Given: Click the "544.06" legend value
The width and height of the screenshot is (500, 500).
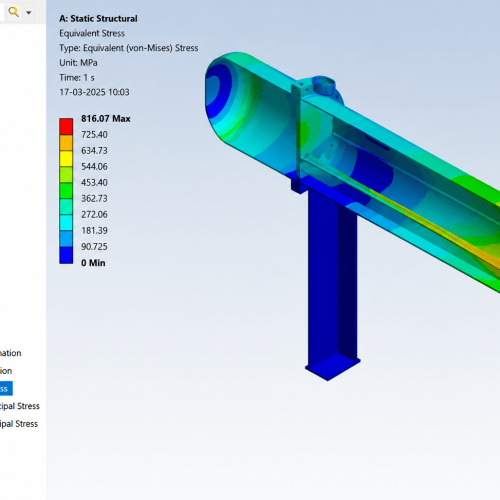Looking at the screenshot, I should [x=94, y=167].
